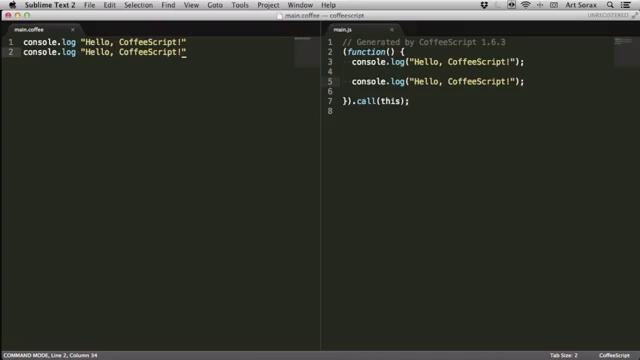640x360 pixels.
Task: Open the Tools menu
Action: click(240, 5)
